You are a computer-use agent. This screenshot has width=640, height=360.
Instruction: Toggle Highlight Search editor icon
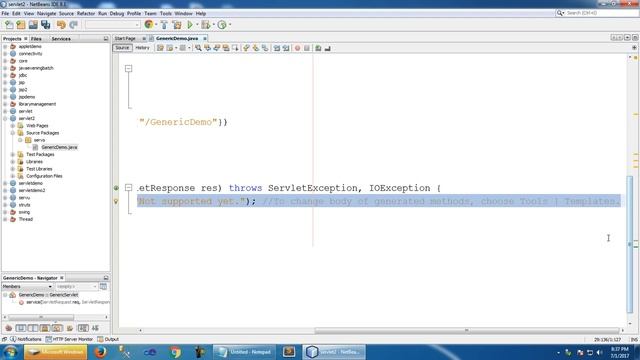click(x=226, y=48)
